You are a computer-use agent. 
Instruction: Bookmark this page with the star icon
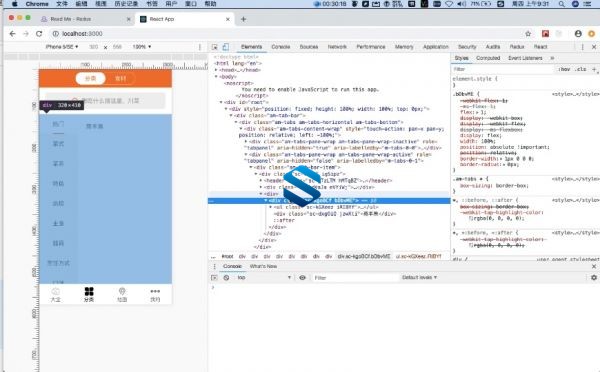tap(528, 34)
